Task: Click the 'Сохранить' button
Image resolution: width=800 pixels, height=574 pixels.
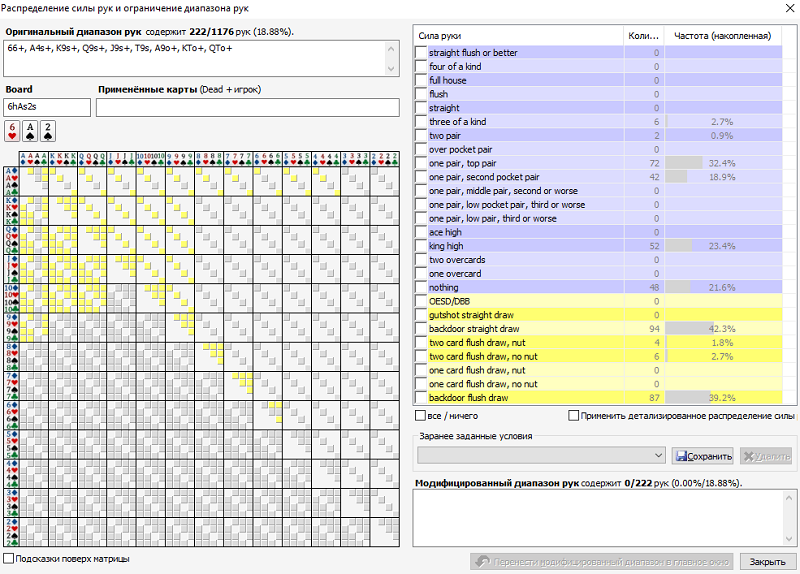Action: tap(703, 456)
